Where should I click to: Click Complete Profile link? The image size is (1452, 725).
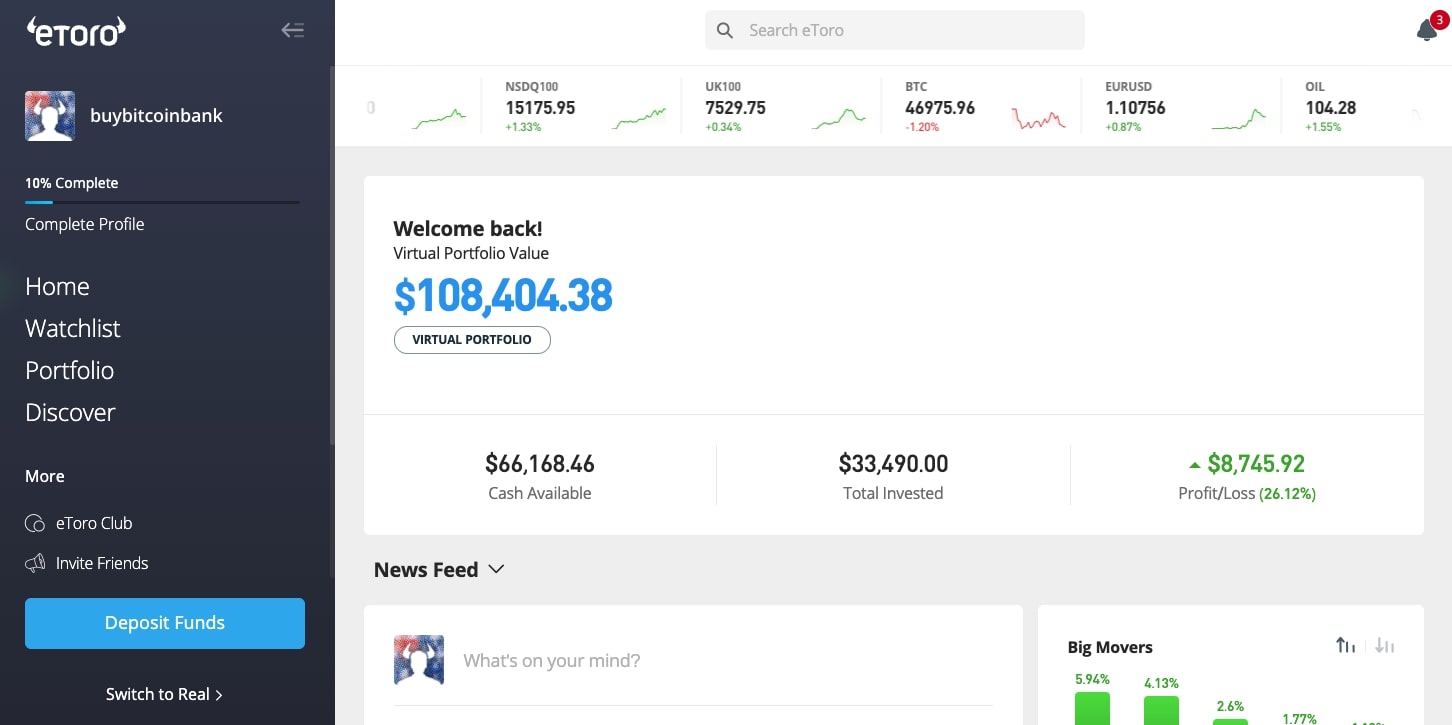coord(85,224)
